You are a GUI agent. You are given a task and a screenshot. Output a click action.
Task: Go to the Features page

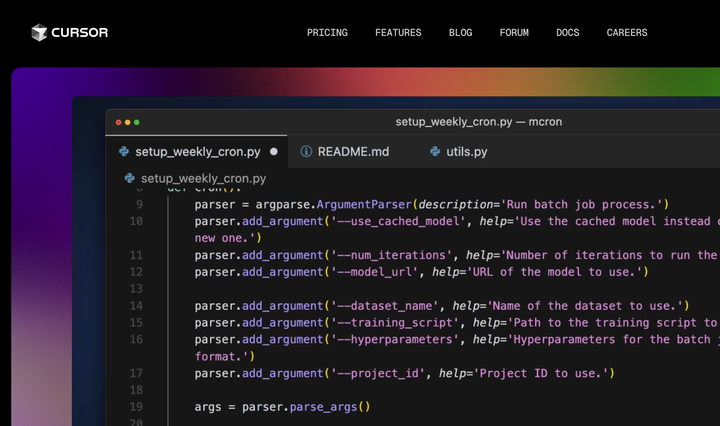(x=398, y=33)
